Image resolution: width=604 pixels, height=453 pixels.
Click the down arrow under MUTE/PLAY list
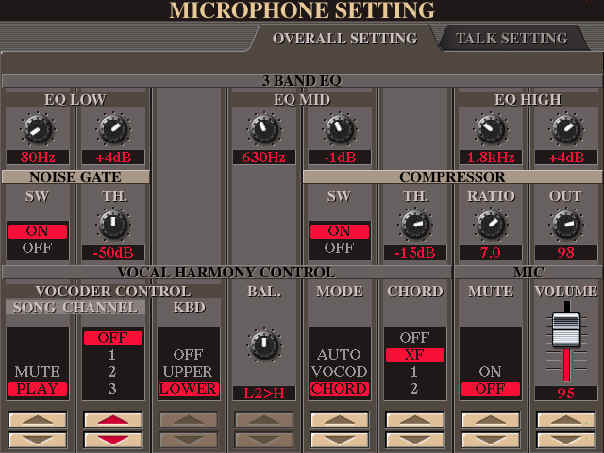[37, 440]
